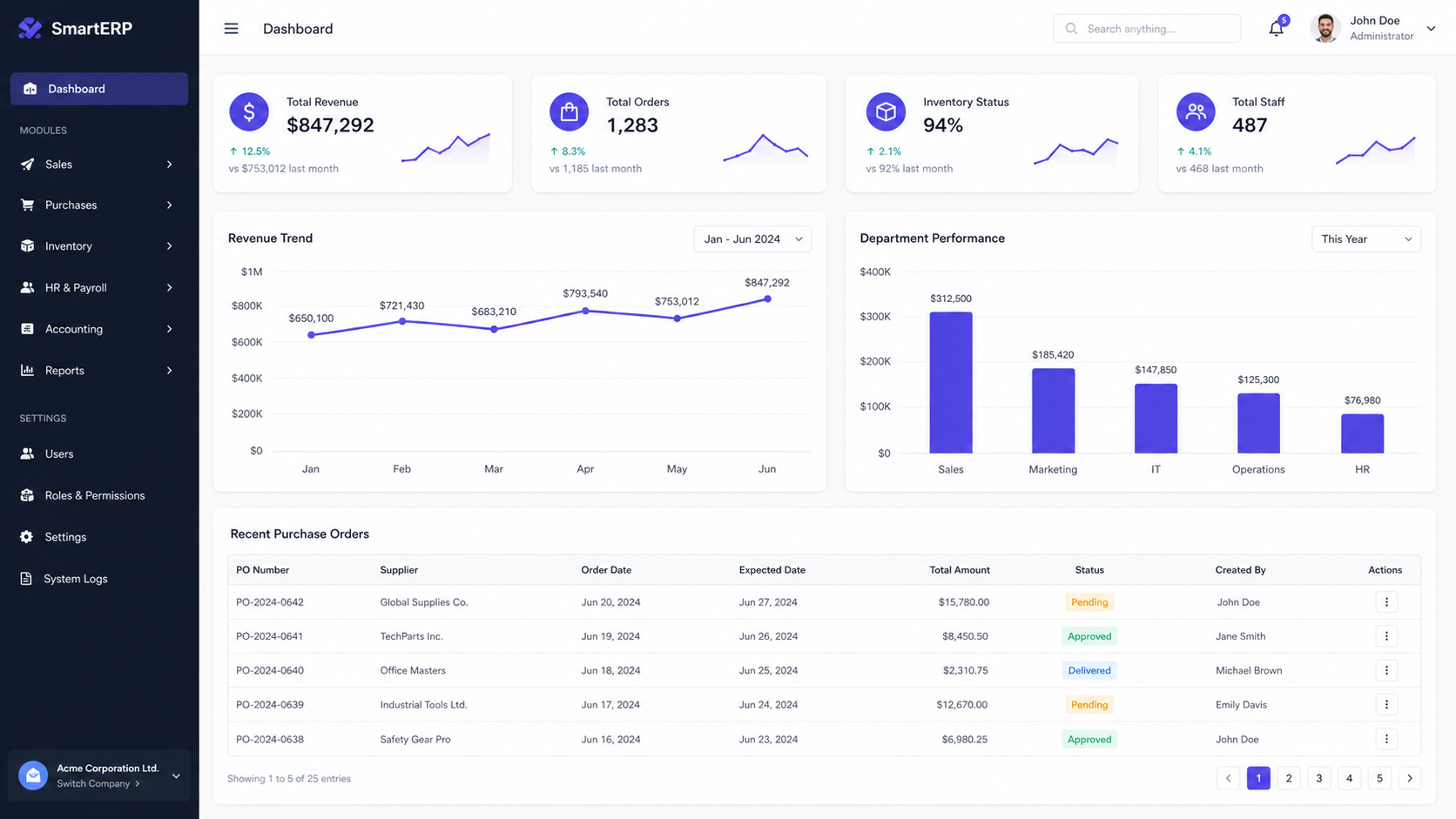This screenshot has width=1456, height=819.
Task: Open the Settings menu item label
Action: (x=65, y=537)
